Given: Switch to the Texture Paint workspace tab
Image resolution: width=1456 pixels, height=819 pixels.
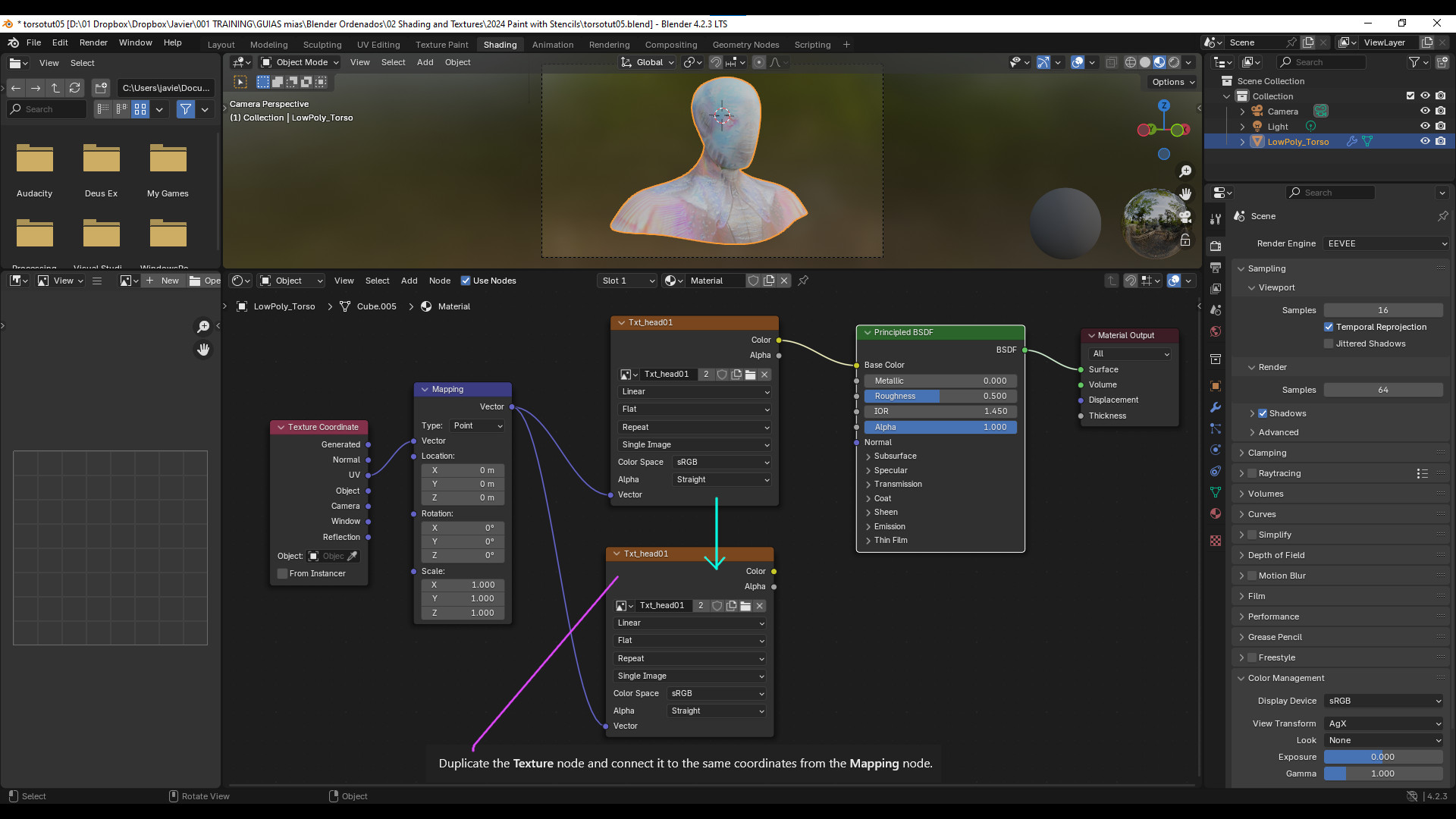Looking at the screenshot, I should click(441, 45).
